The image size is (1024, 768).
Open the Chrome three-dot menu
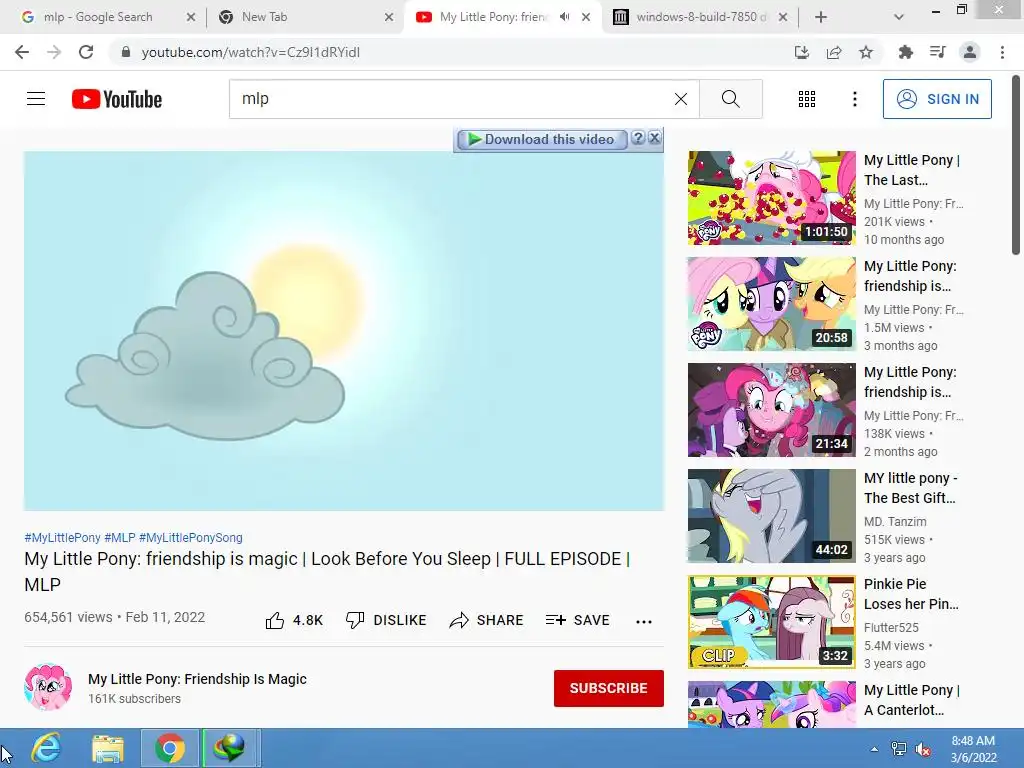pos(1002,52)
